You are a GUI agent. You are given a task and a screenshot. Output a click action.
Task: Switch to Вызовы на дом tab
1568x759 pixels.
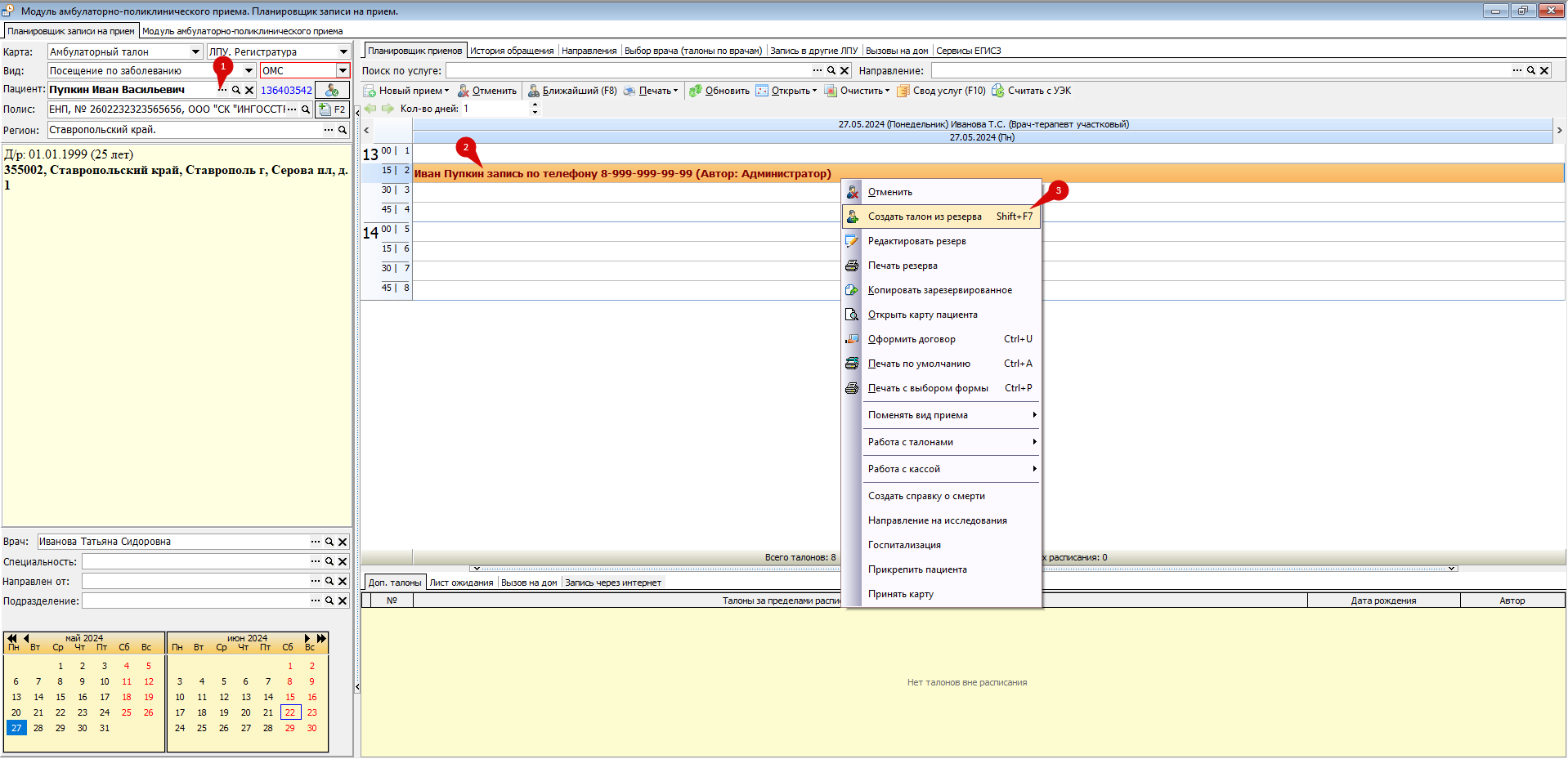[897, 51]
